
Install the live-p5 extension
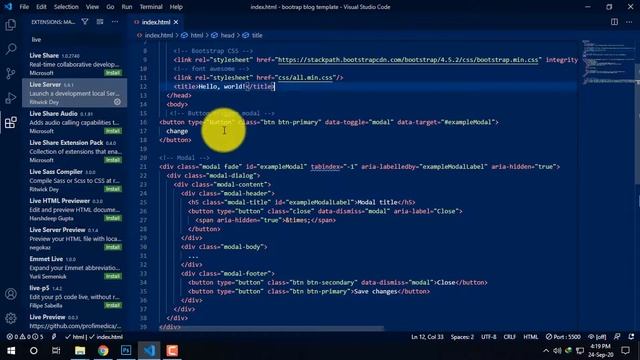pos(113,305)
